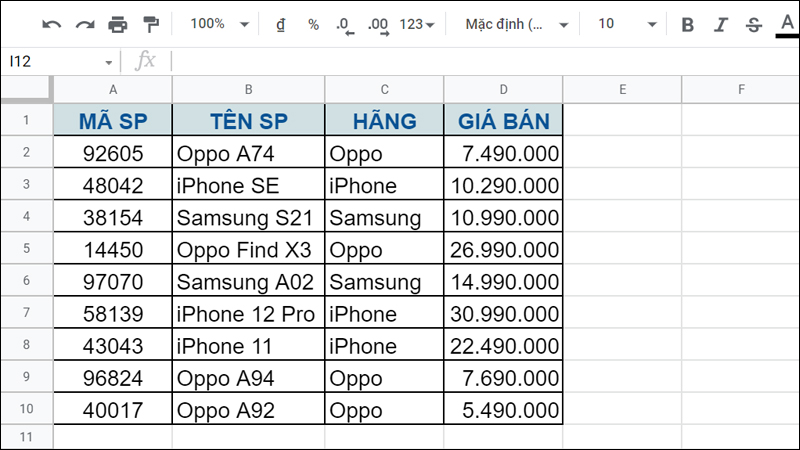Screen dimensions: 800x450
Task: Open more number formats (123) menu
Action: pyautogui.click(x=417, y=24)
